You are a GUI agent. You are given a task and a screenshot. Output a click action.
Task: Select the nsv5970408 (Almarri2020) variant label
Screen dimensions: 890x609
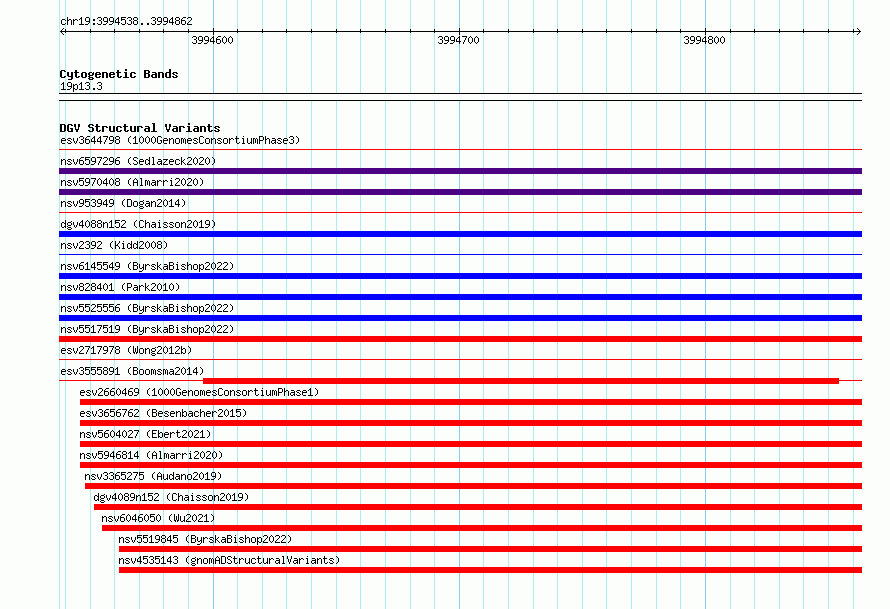pos(132,182)
